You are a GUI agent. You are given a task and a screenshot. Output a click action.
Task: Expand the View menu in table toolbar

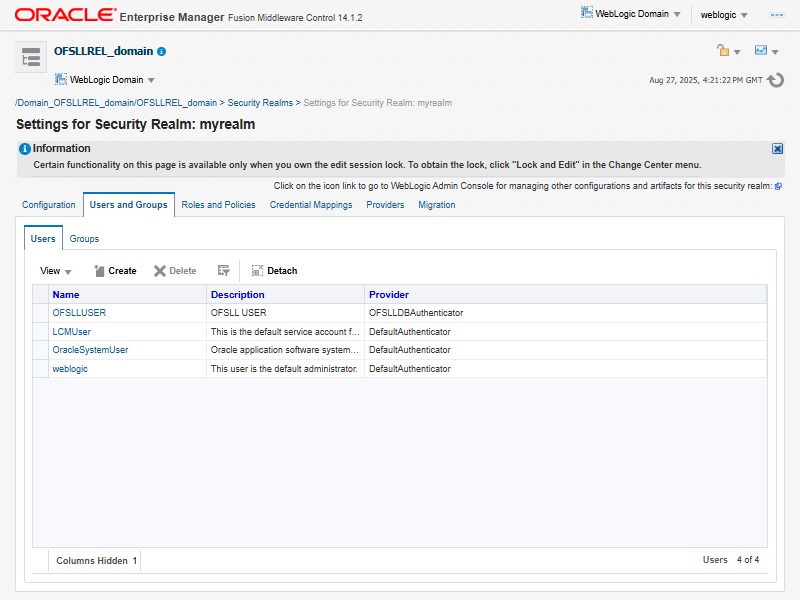pyautogui.click(x=56, y=271)
